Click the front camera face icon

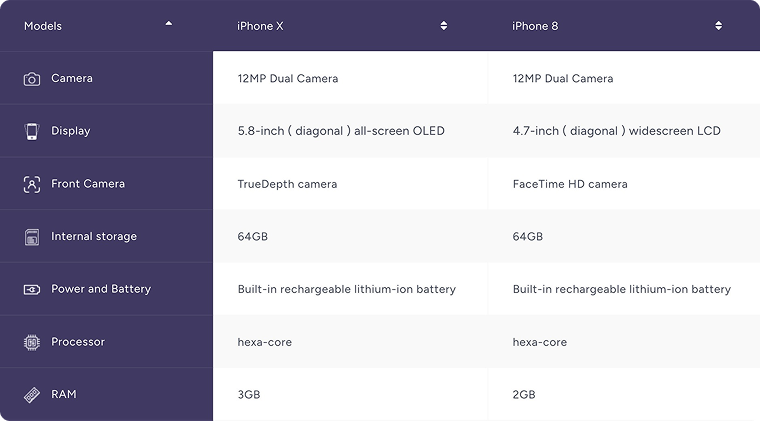pyautogui.click(x=32, y=184)
